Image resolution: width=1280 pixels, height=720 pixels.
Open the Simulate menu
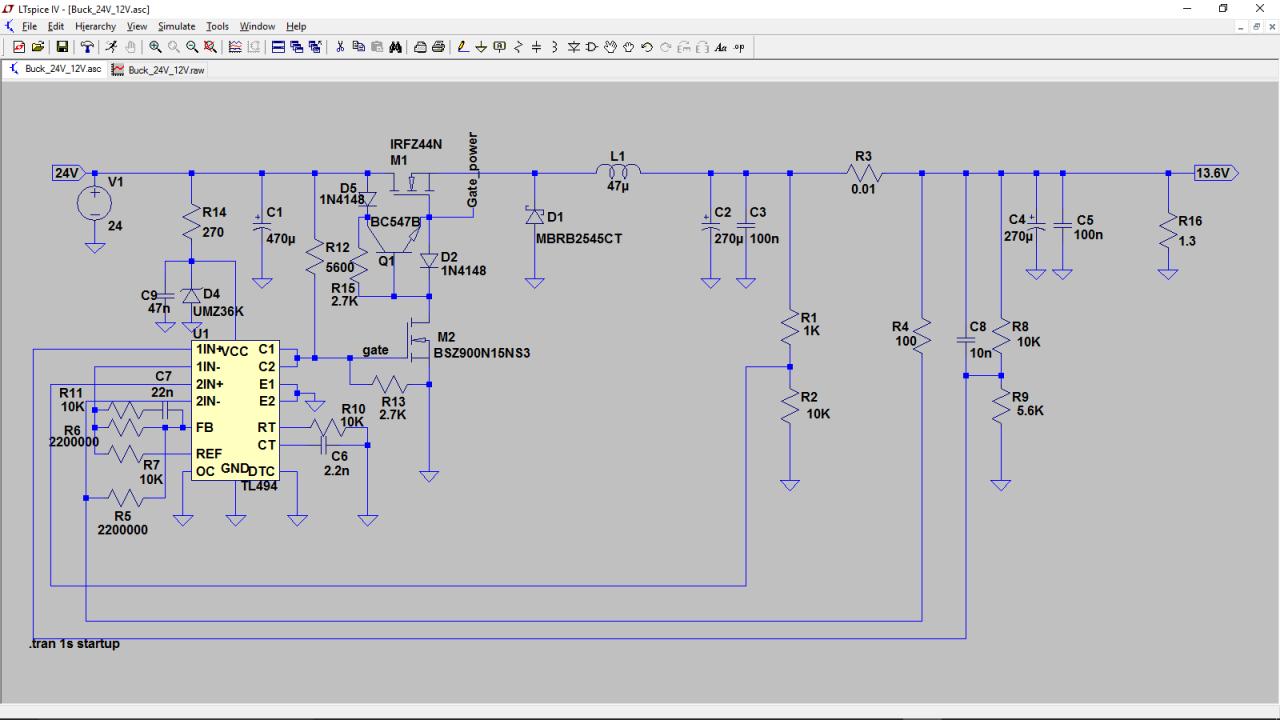177,26
